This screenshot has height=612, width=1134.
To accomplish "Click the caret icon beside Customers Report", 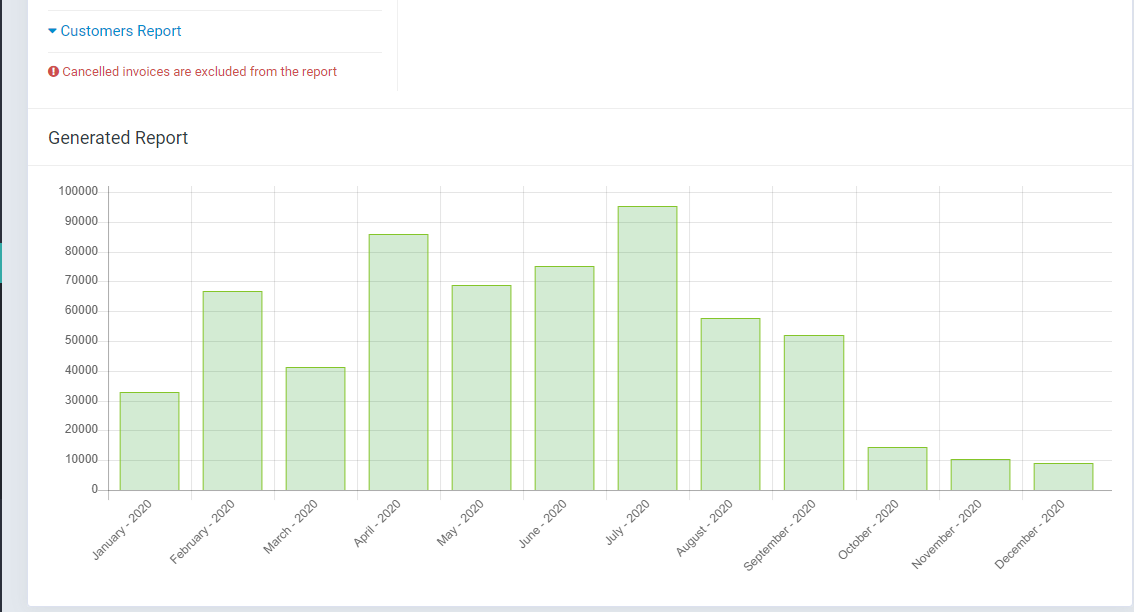I will click(x=53, y=31).
